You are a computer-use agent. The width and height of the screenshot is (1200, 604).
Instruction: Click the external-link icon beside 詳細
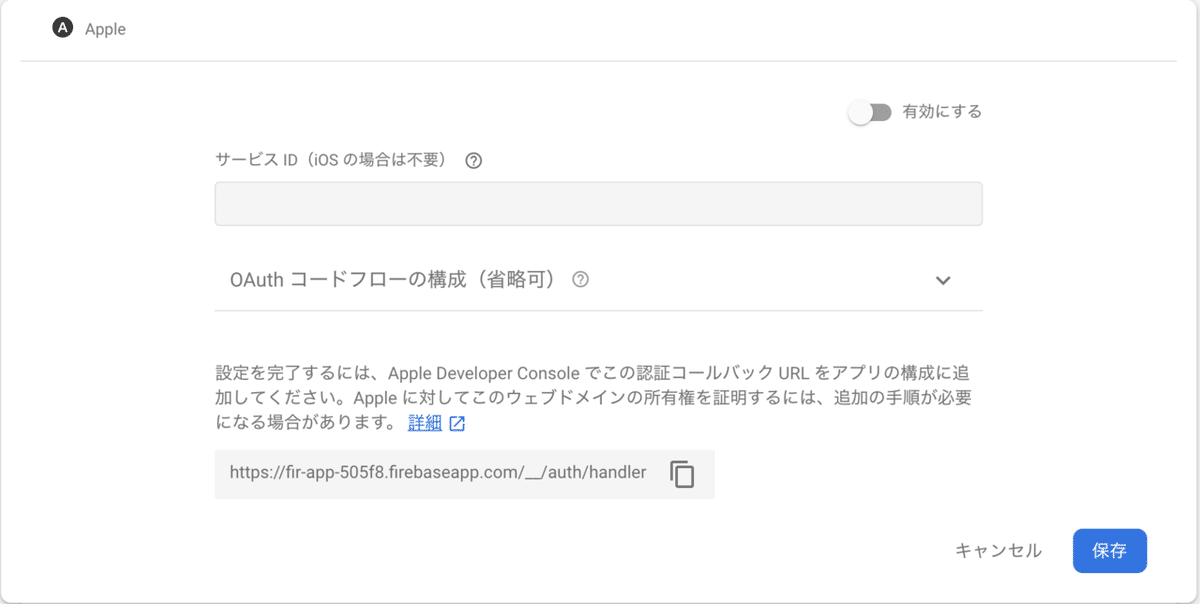[x=457, y=423]
